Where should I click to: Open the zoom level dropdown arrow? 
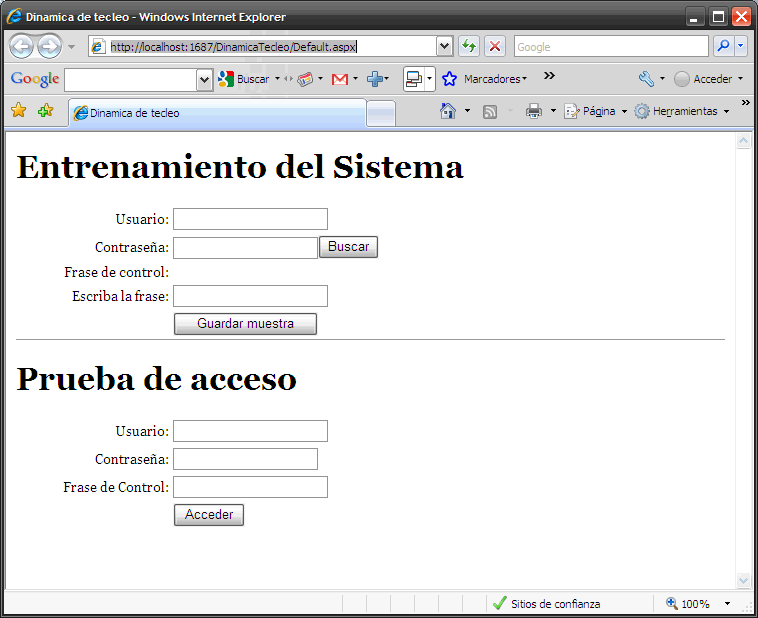[x=727, y=603]
